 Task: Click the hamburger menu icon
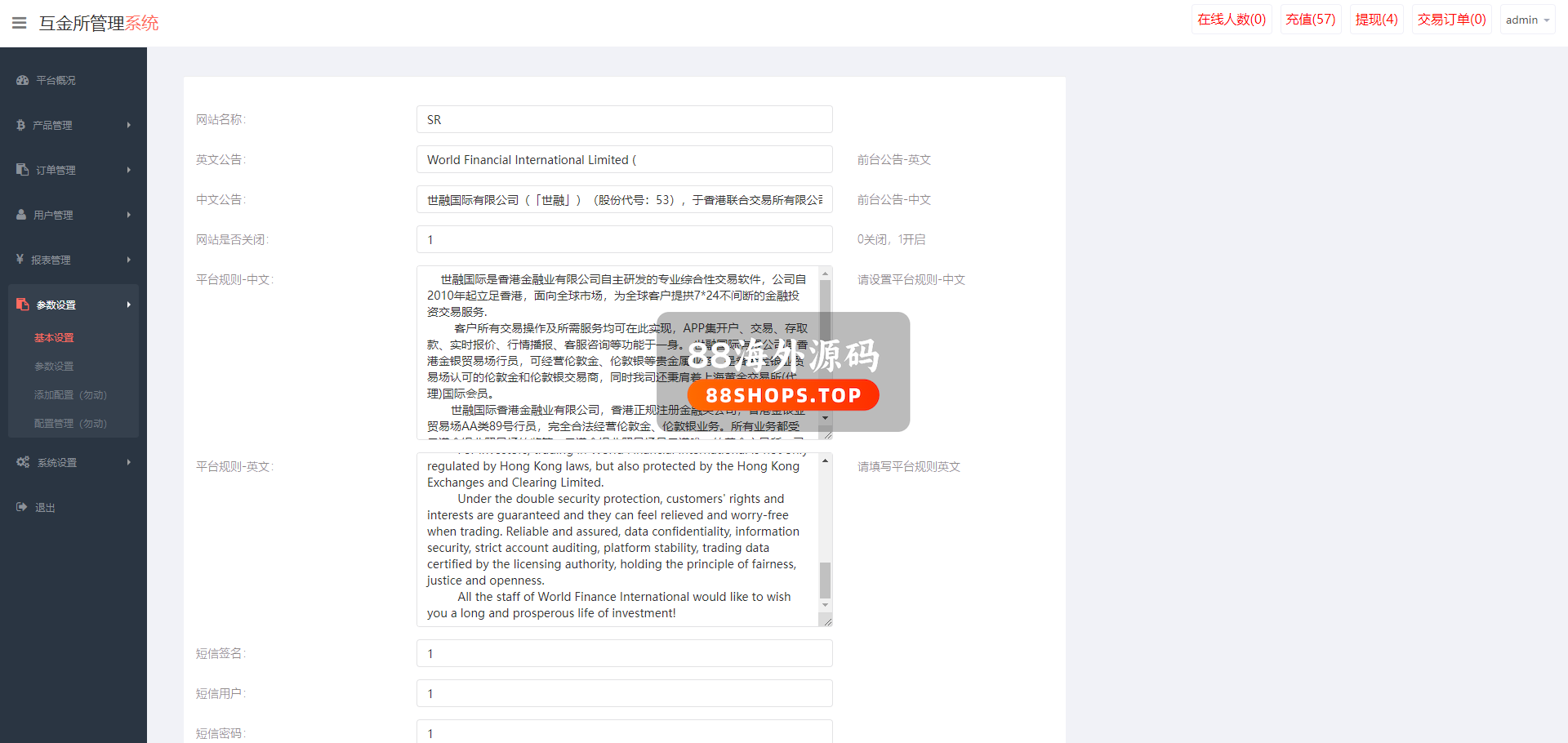20,23
